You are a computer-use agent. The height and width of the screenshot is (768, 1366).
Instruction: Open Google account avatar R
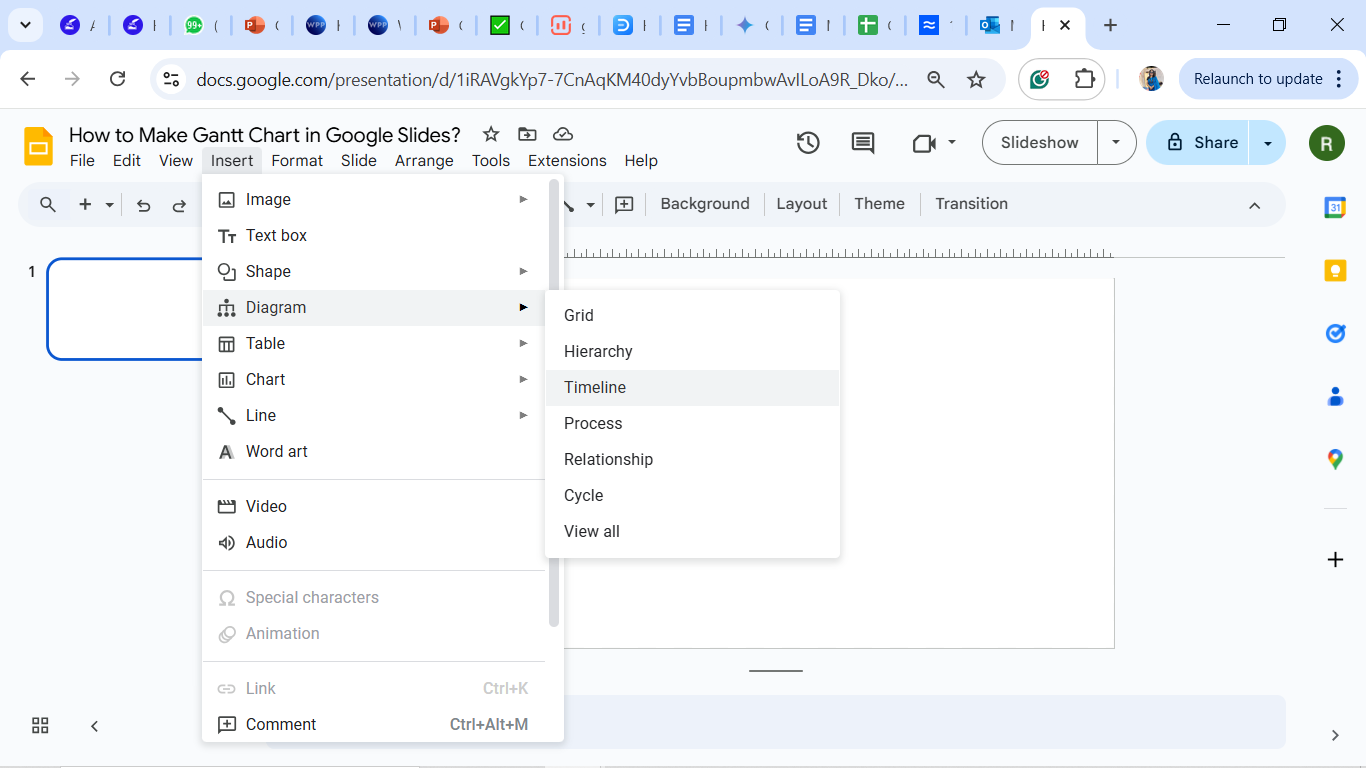[1326, 143]
